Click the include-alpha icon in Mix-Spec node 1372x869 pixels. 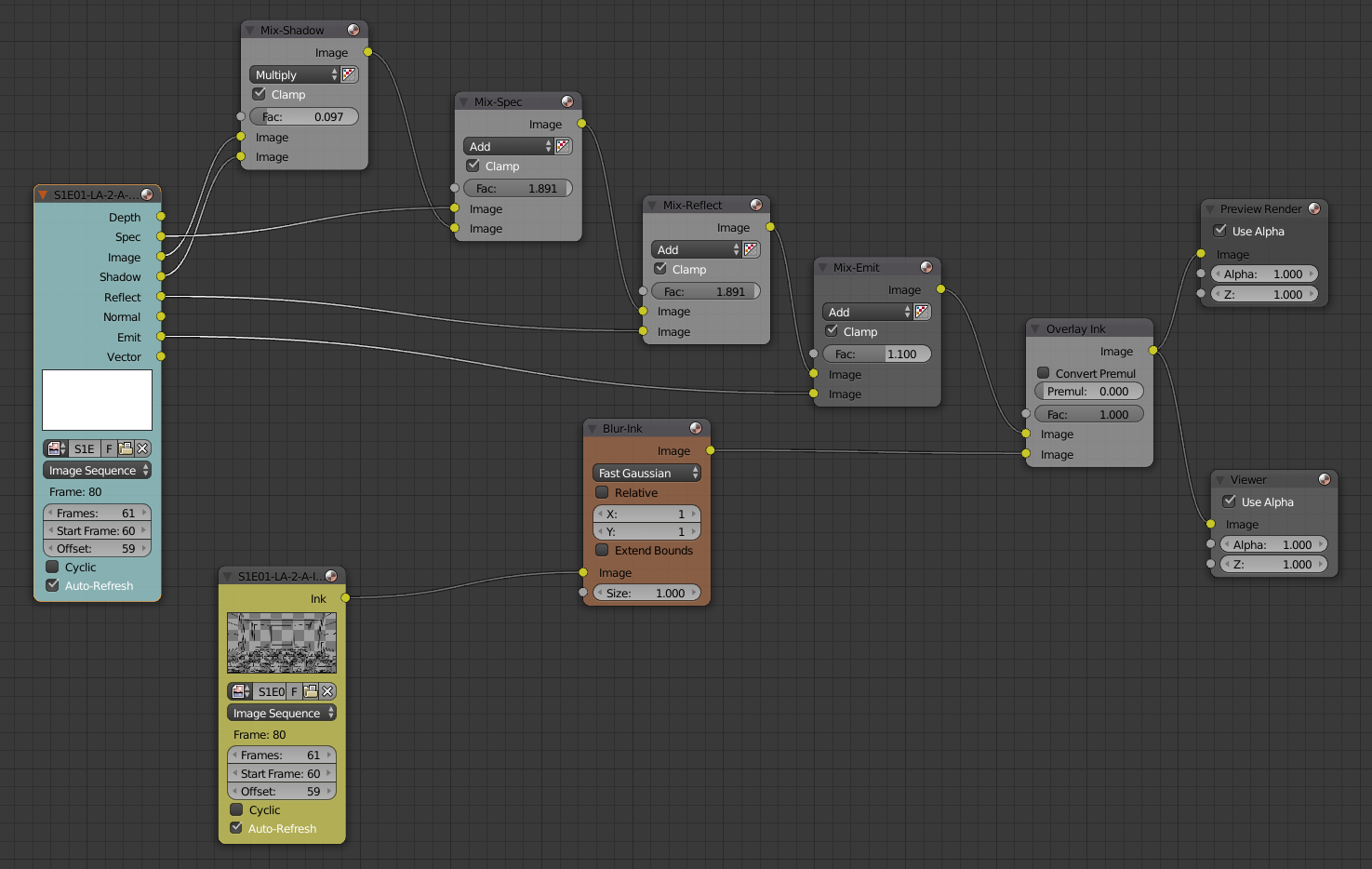[x=563, y=146]
